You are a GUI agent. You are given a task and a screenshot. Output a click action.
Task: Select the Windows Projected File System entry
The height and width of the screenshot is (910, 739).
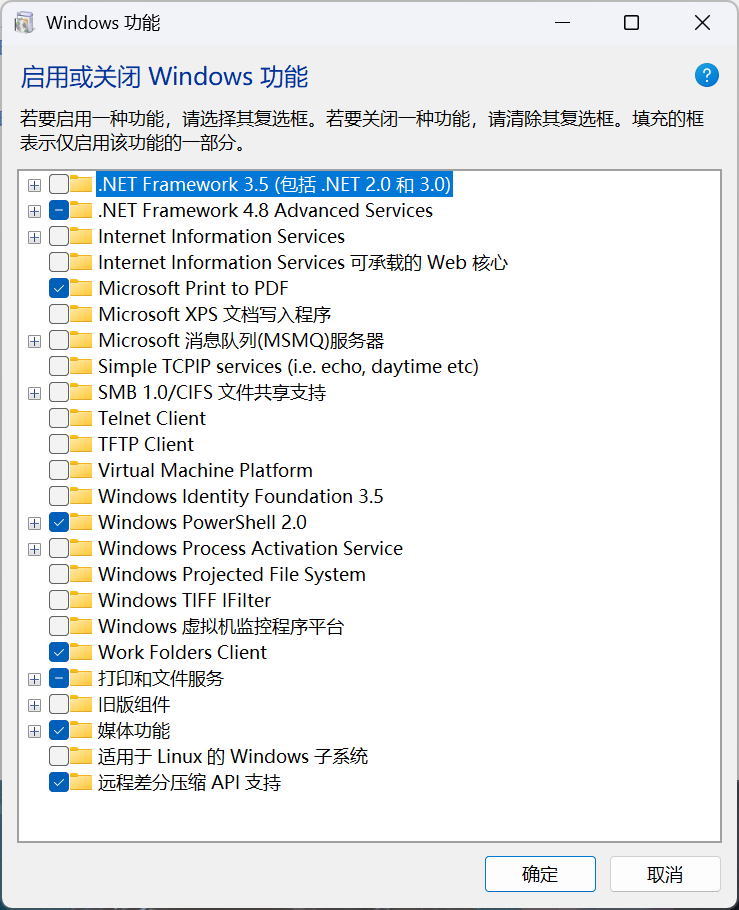click(232, 575)
